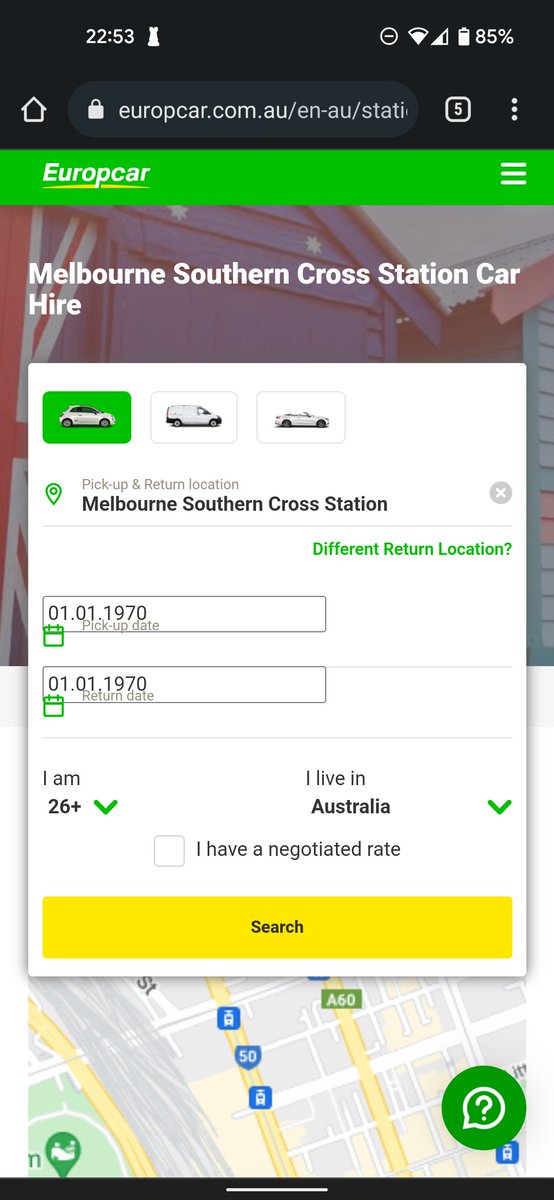Clear the pick-up location field
The height and width of the screenshot is (1200, 554).
[501, 492]
